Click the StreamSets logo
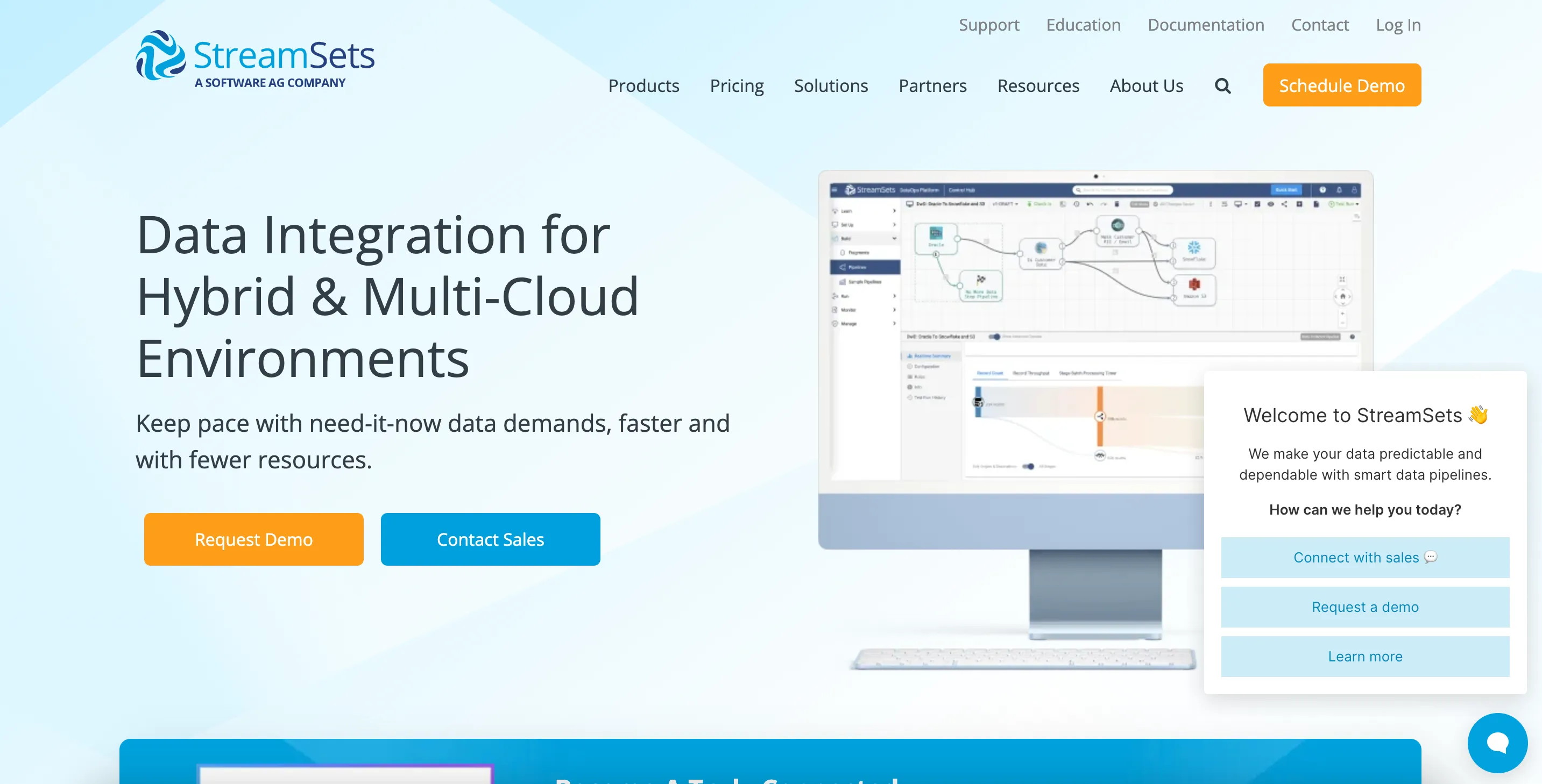1542x784 pixels. [255, 59]
